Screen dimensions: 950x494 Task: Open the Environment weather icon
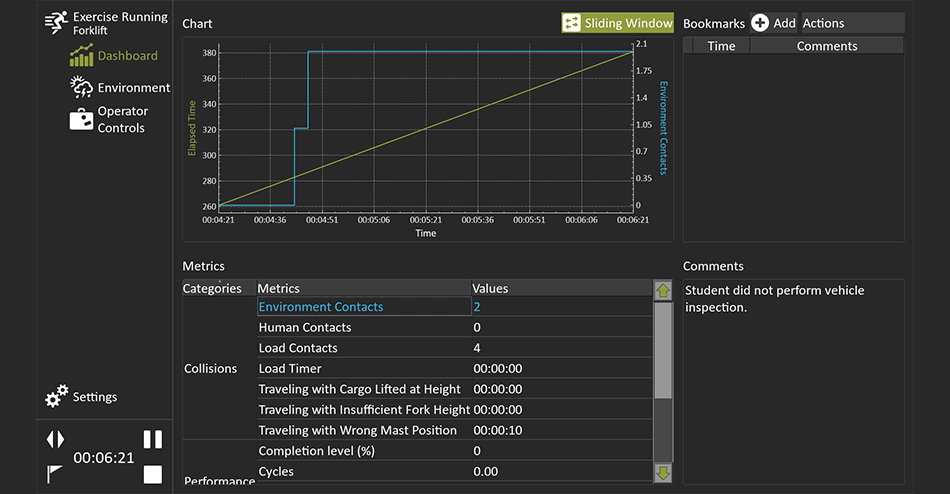[x=81, y=87]
